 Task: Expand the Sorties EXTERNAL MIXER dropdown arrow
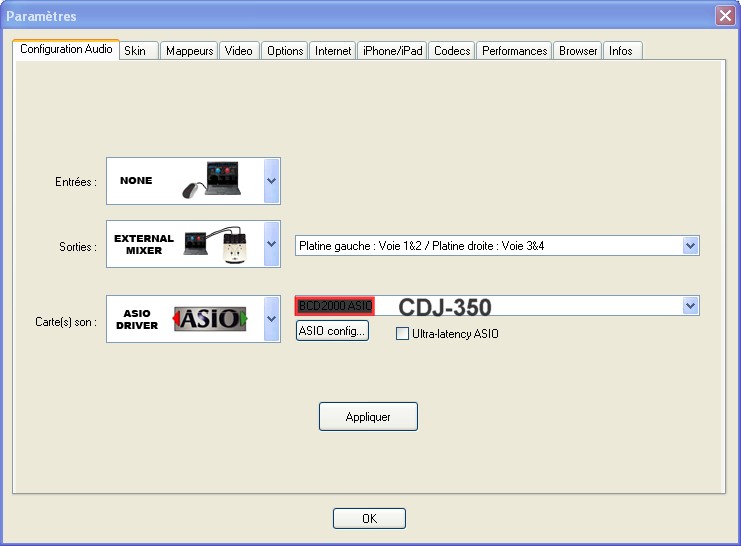[271, 244]
